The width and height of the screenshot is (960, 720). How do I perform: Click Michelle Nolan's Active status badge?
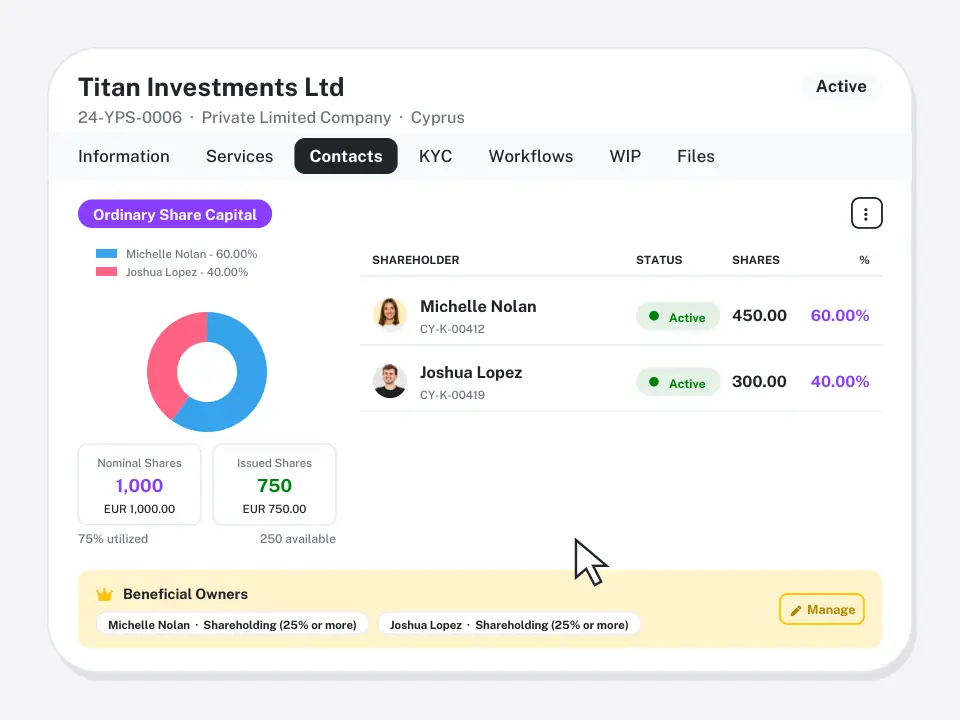678,317
